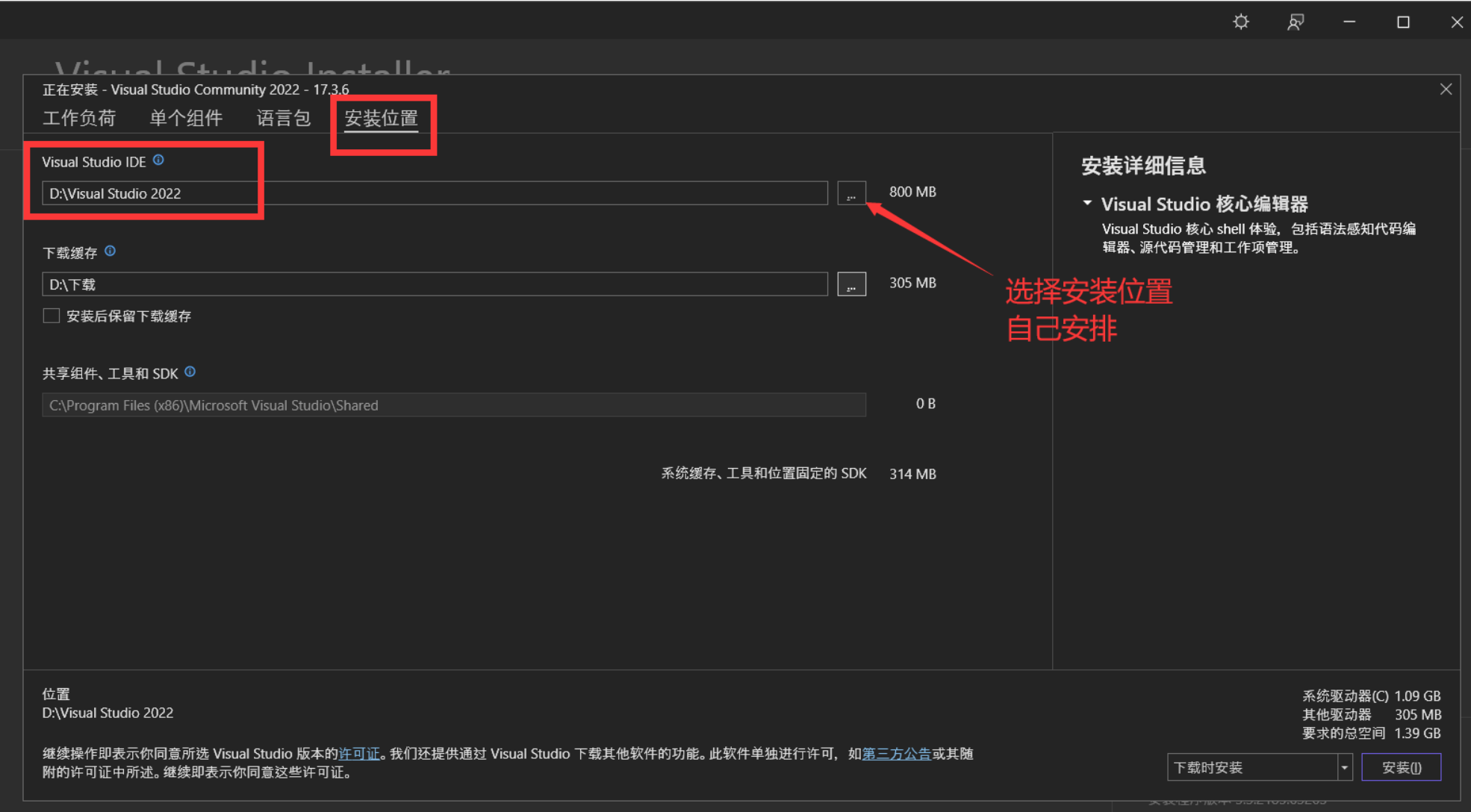Screen dimensions: 1471x812
Task: Minimize the Visual Studio Installer window
Action: point(1349,22)
